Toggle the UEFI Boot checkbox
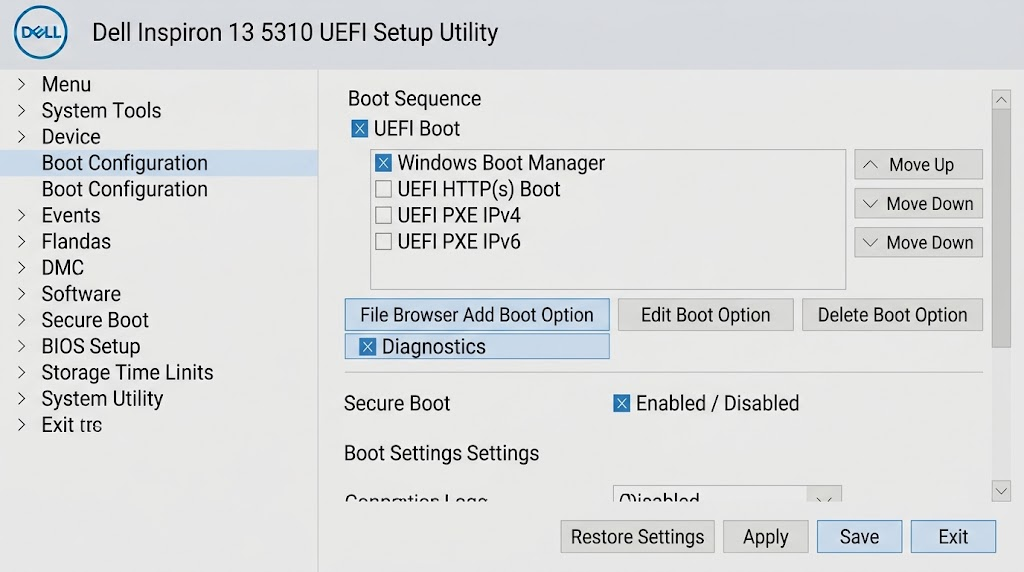This screenshot has width=1024, height=572. click(359, 129)
